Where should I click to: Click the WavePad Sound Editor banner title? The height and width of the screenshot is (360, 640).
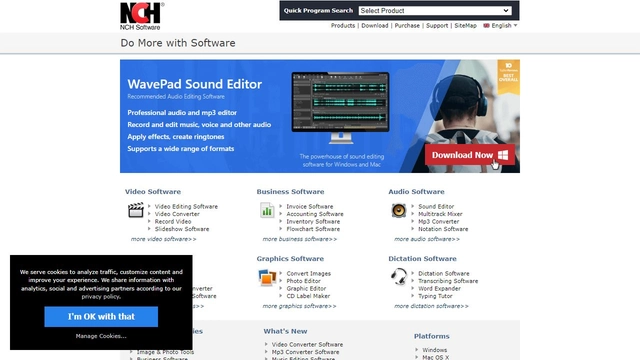pos(195,84)
